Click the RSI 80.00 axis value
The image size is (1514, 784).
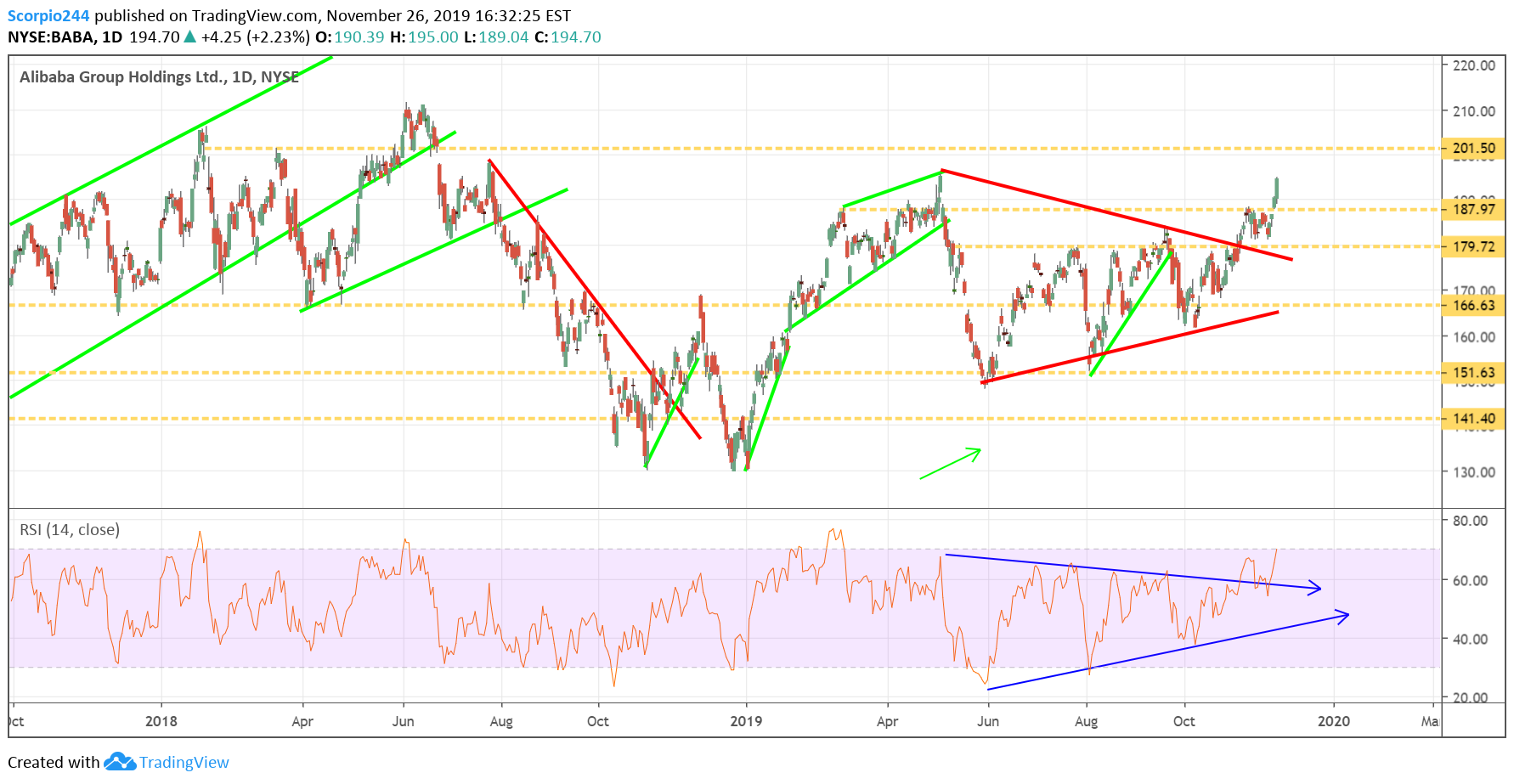pos(1471,521)
